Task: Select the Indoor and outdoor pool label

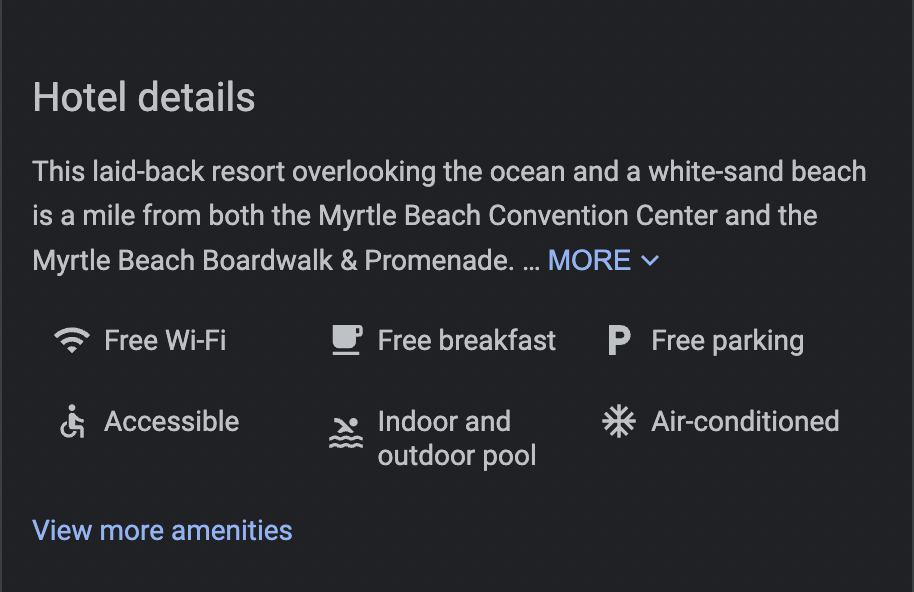Action: point(456,438)
